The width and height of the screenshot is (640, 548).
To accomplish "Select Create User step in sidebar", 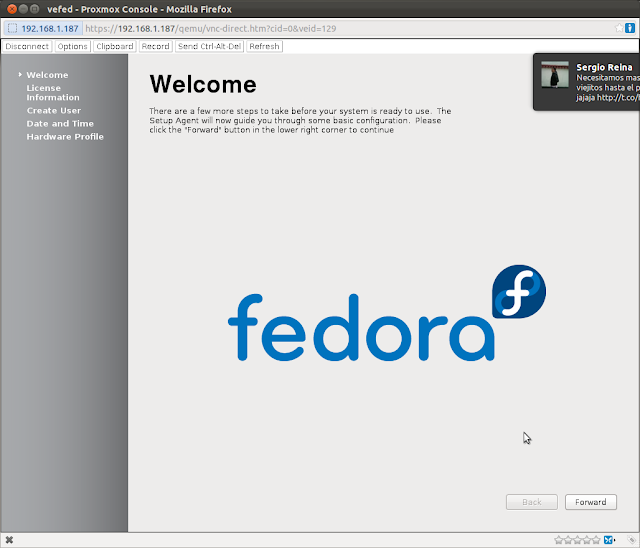I will coord(54,110).
